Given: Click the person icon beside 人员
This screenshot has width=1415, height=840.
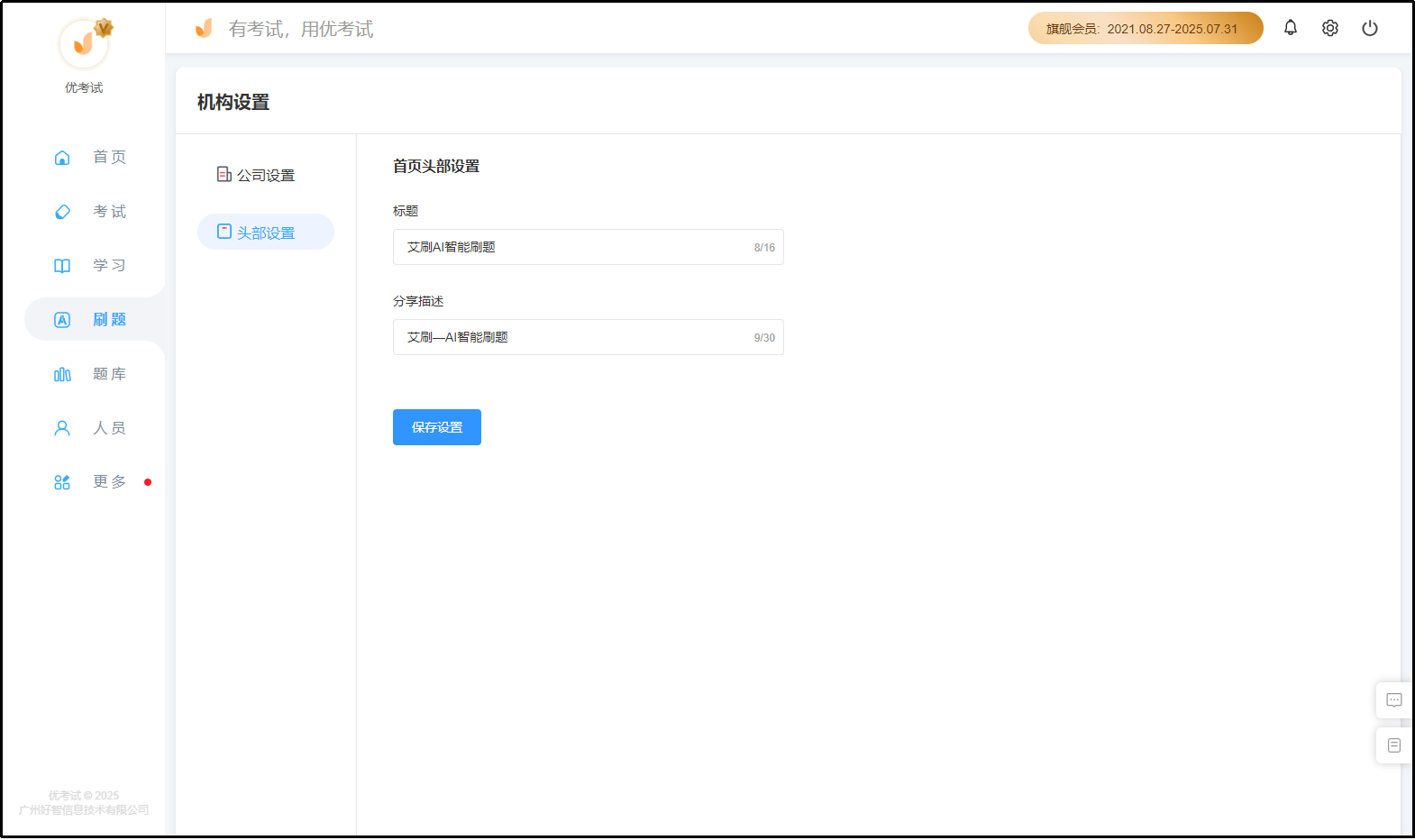Looking at the screenshot, I should click(62, 428).
